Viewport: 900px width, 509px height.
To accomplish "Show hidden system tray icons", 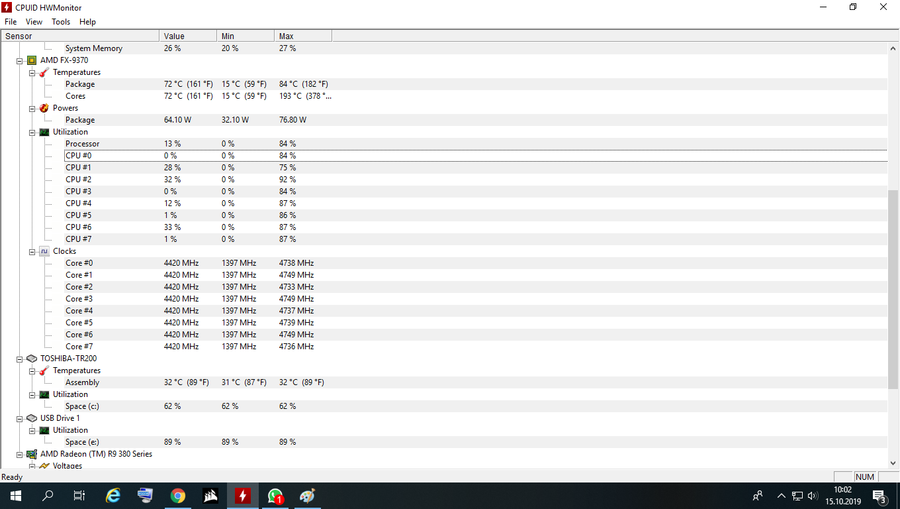I will [781, 496].
